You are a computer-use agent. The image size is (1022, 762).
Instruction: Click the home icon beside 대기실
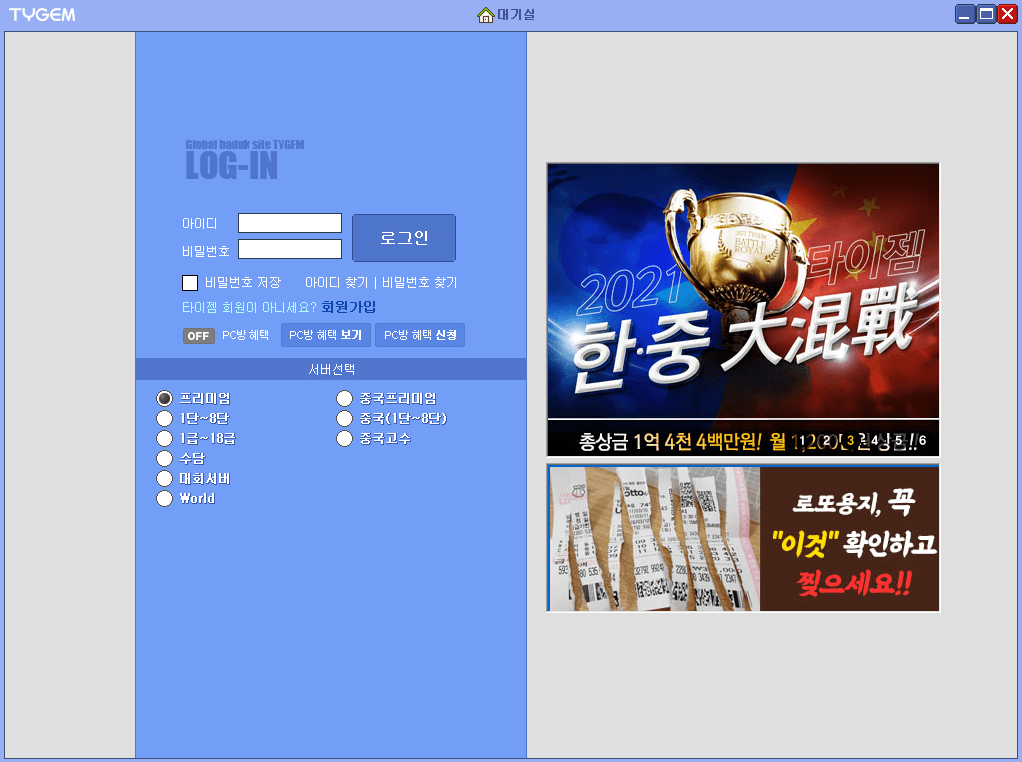[x=485, y=15]
